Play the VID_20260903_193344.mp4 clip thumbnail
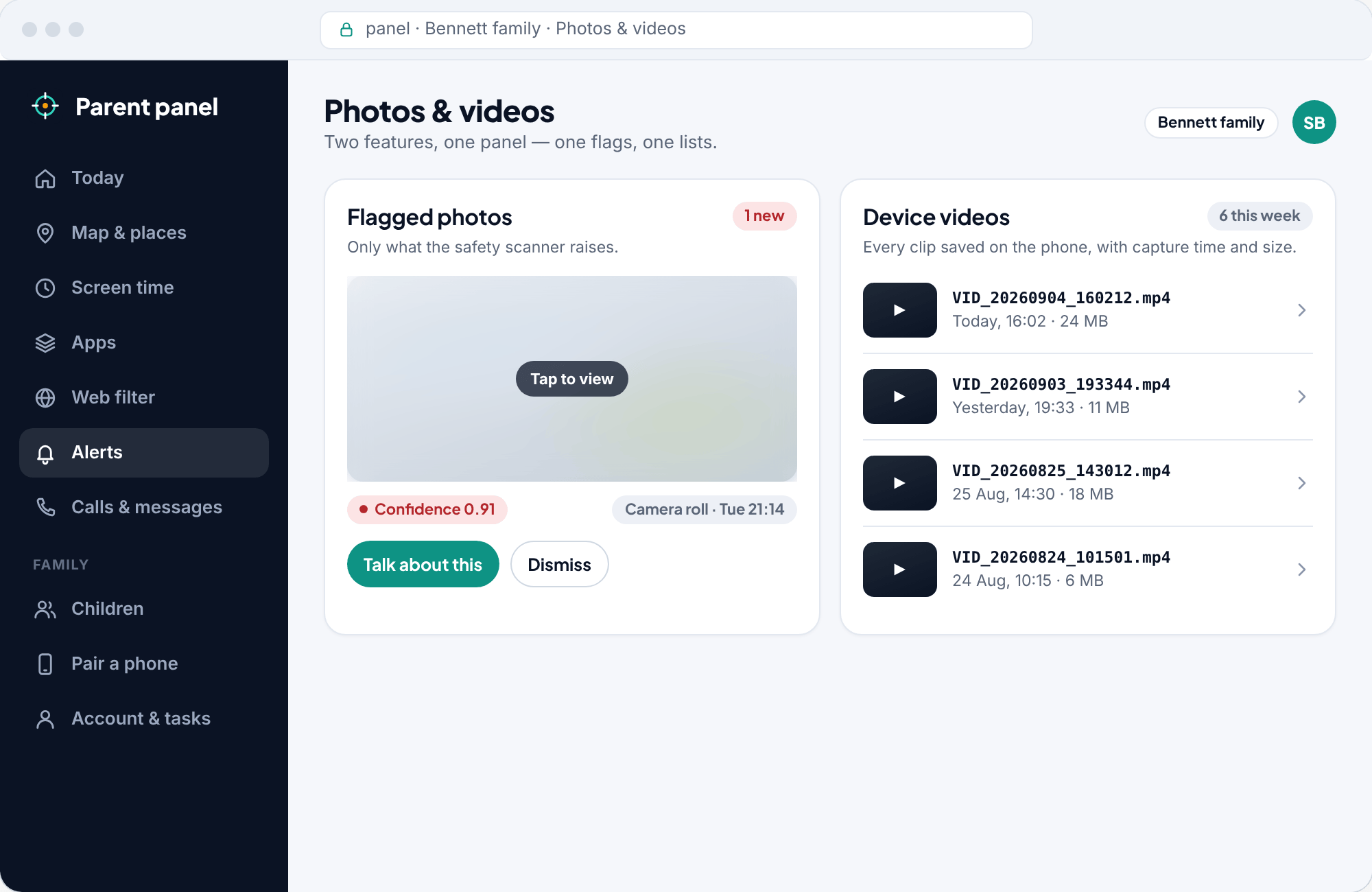Image resolution: width=1372 pixels, height=892 pixels. (x=899, y=397)
